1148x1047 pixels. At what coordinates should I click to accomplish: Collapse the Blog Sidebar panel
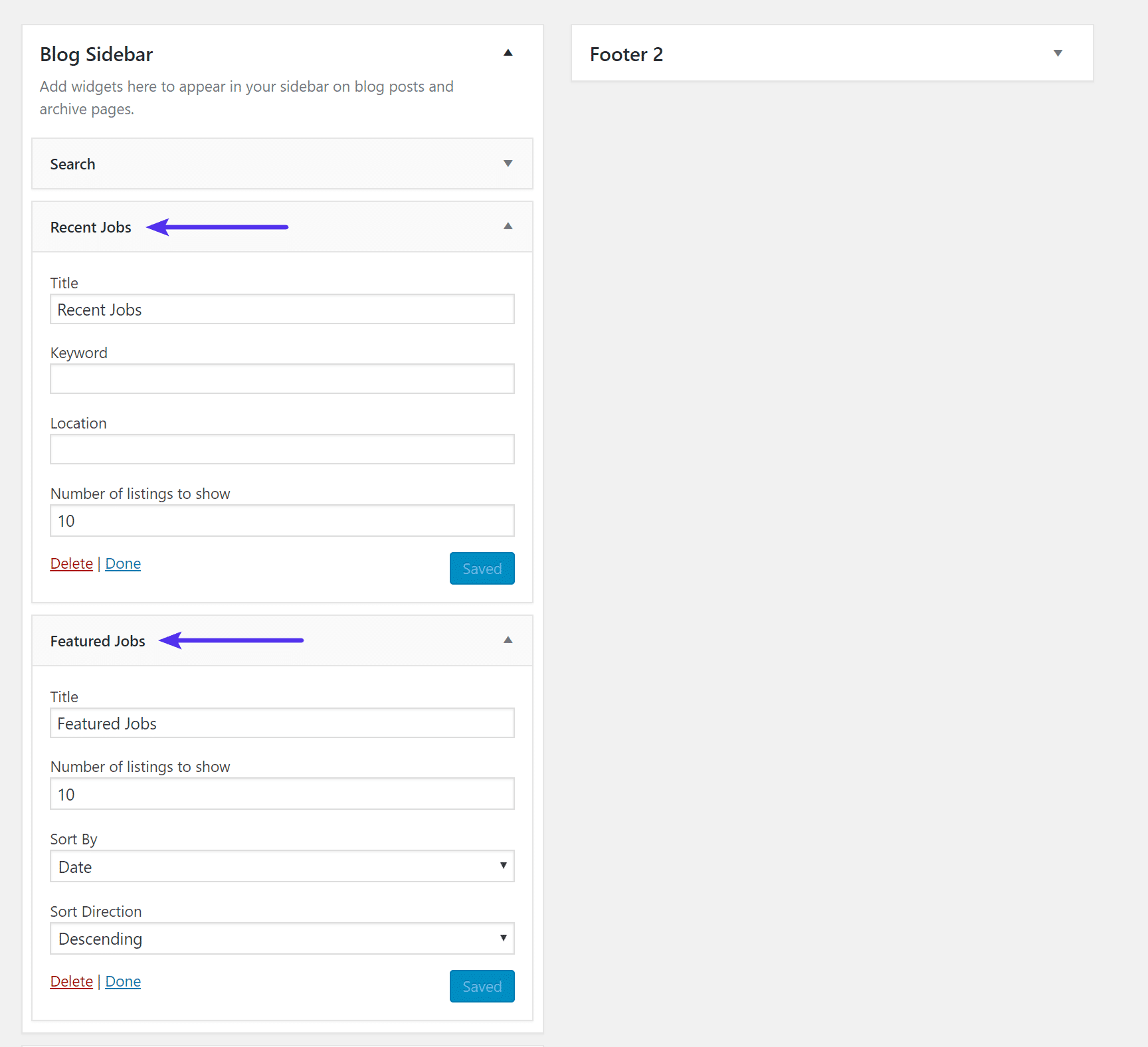point(508,53)
